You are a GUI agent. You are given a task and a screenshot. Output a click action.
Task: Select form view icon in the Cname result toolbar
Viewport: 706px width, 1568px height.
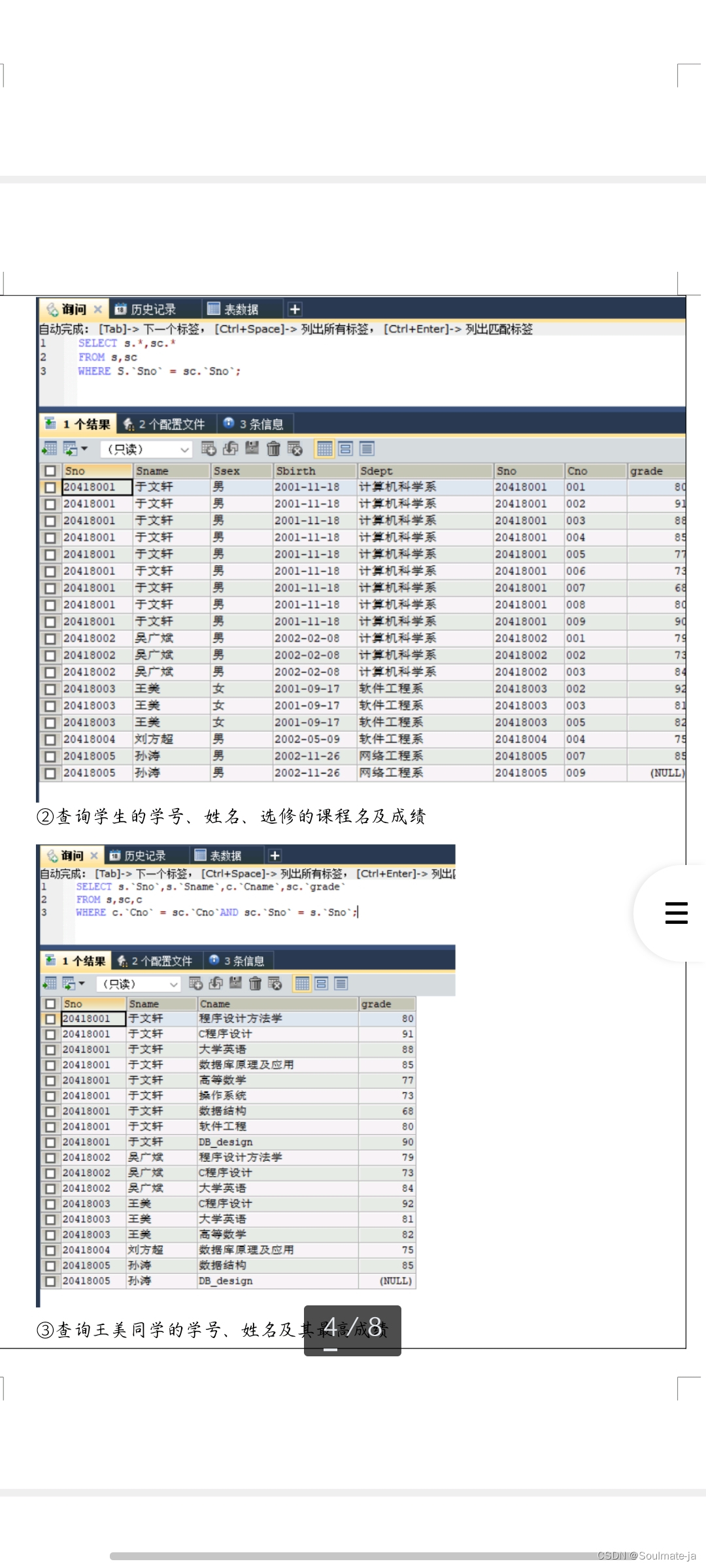[x=322, y=983]
